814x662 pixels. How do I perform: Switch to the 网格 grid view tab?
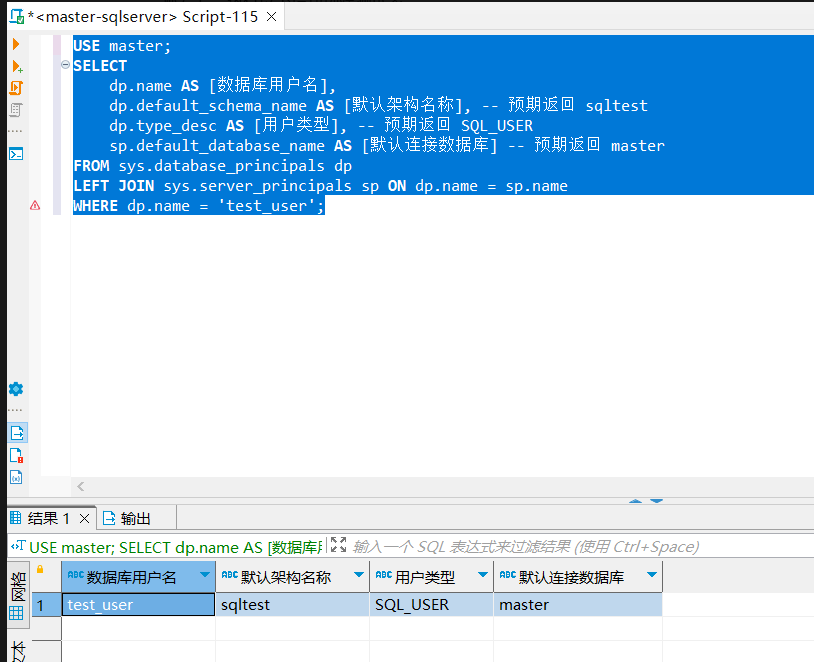pyautogui.click(x=18, y=596)
